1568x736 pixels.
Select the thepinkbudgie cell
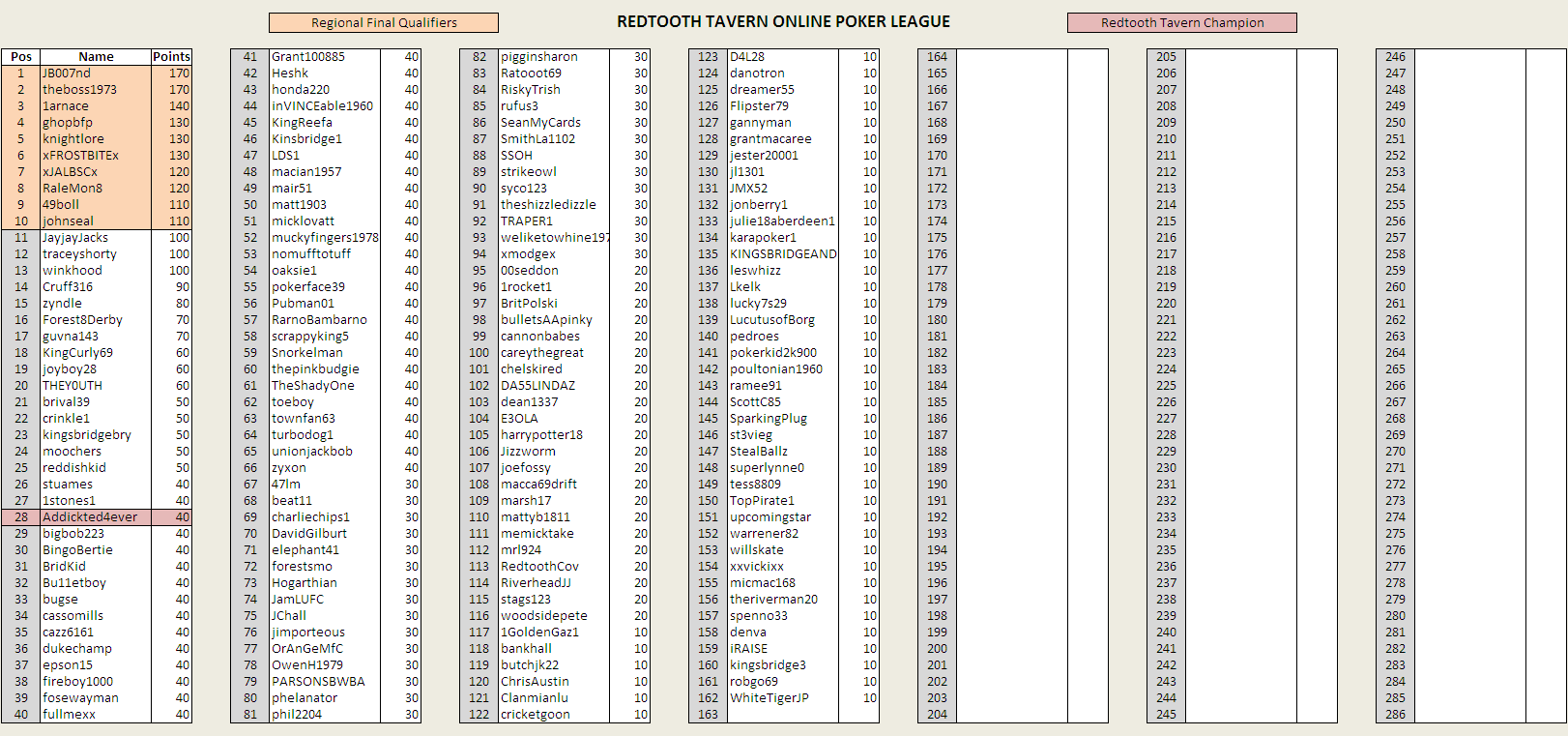click(x=325, y=369)
